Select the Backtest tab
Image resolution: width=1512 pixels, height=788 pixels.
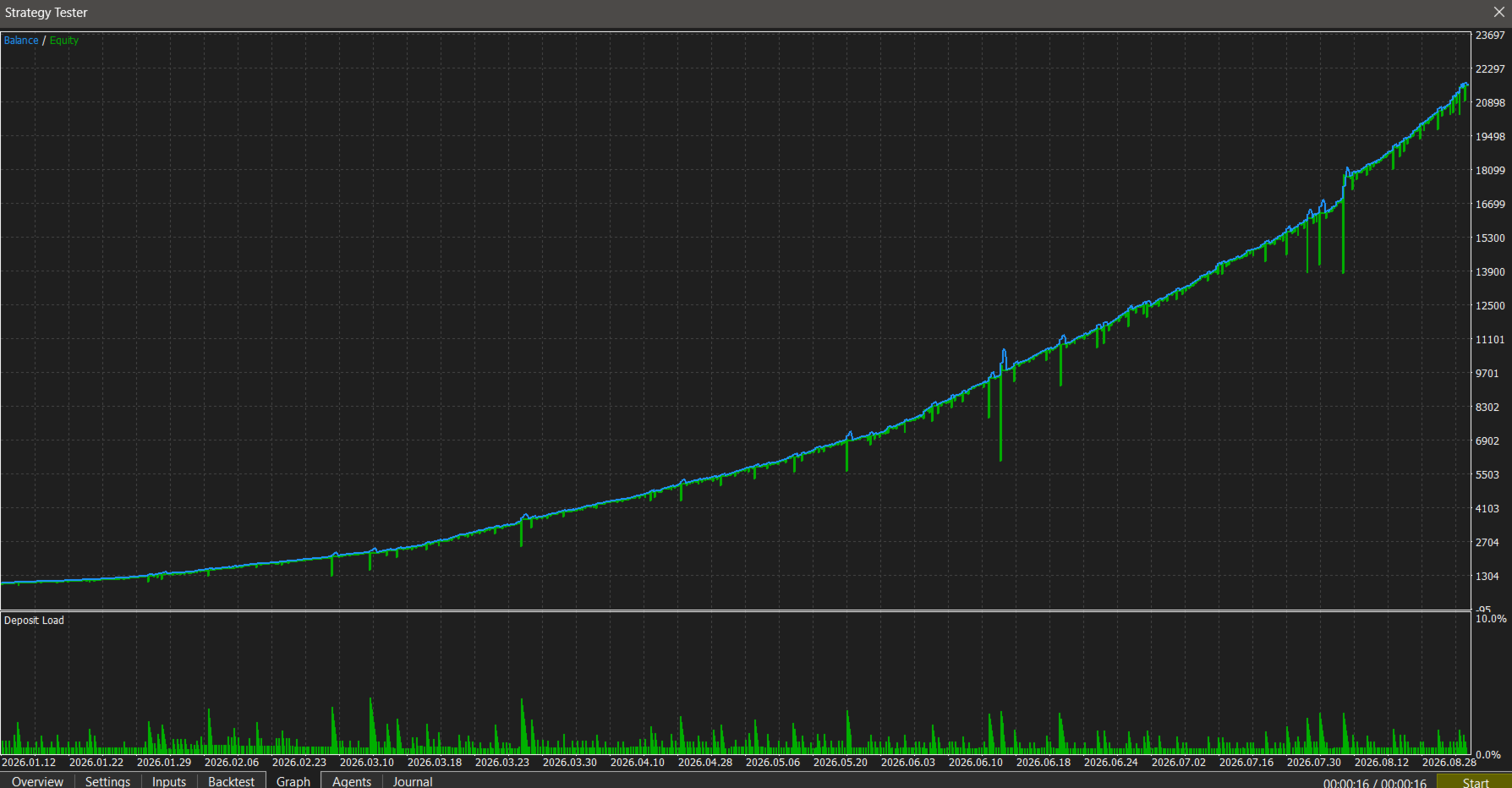pos(231,781)
